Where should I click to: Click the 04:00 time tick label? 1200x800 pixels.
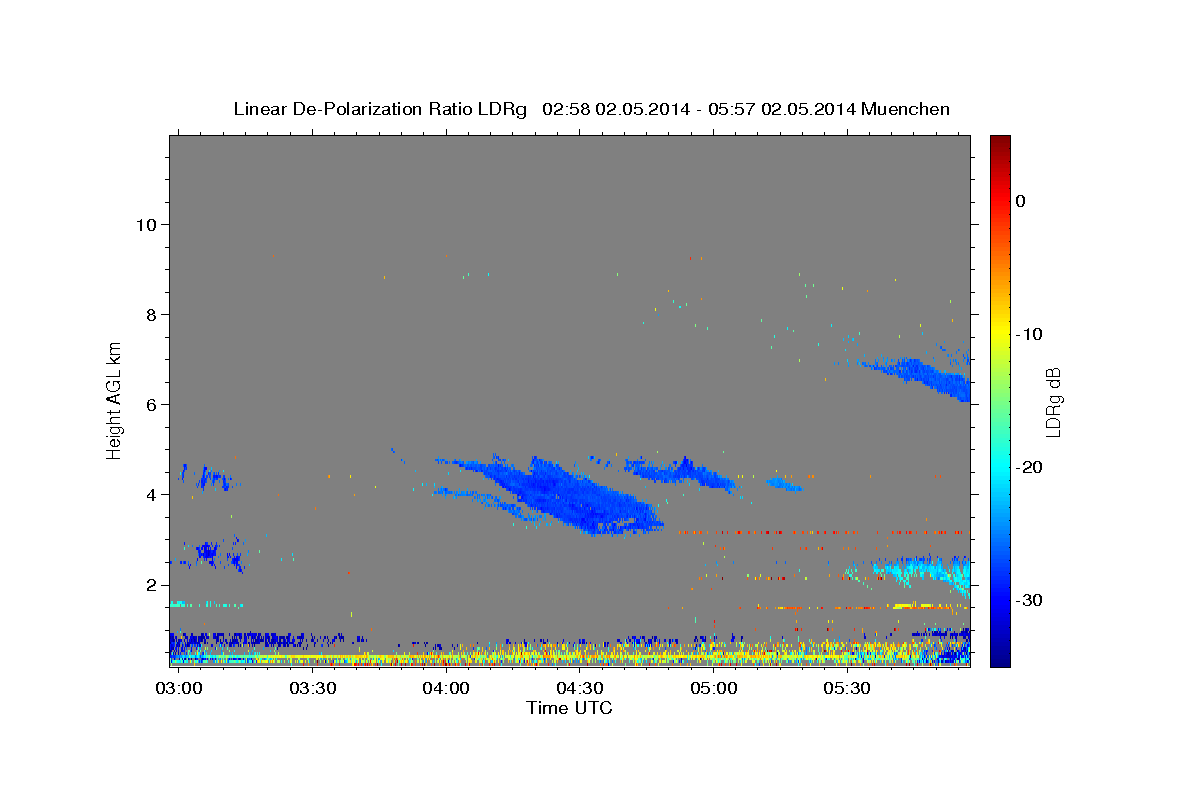(446, 689)
